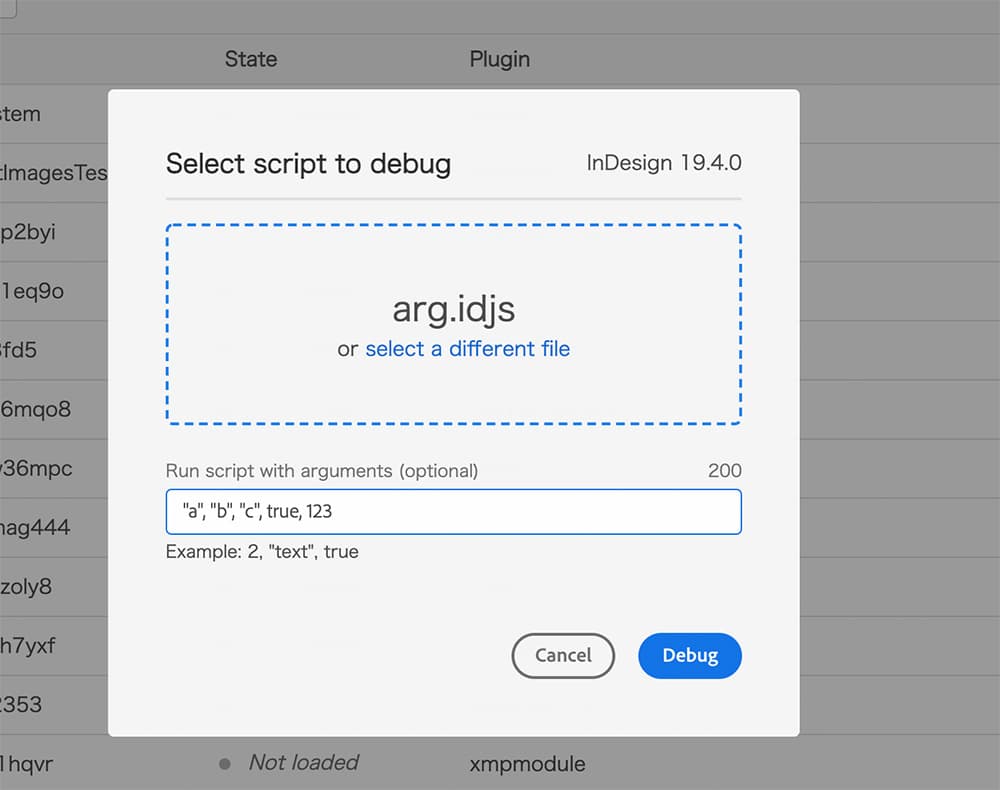The height and width of the screenshot is (790, 1000).
Task: Select the row ending in zoly8
Action: 26,587
